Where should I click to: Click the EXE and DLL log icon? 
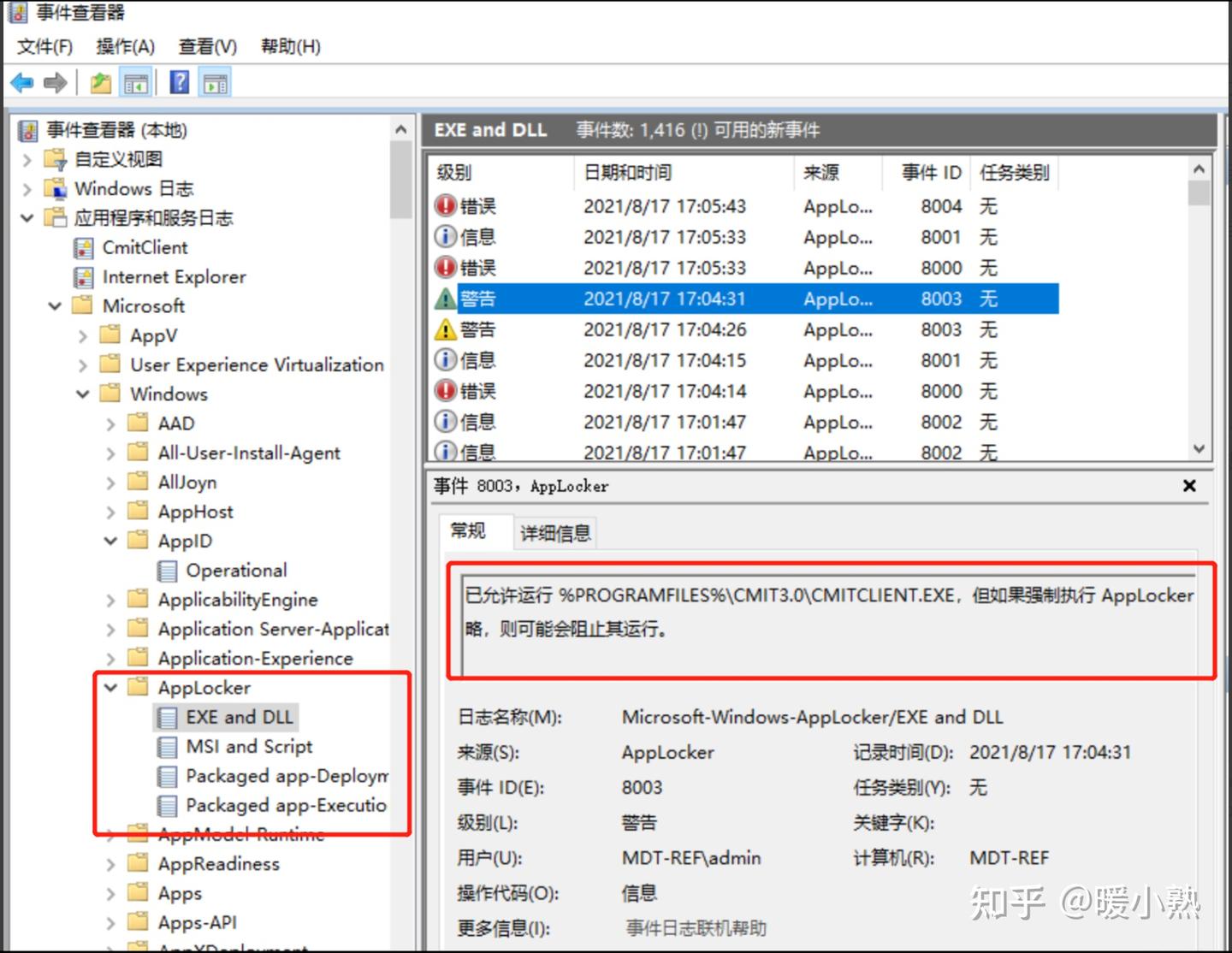pyautogui.click(x=168, y=717)
